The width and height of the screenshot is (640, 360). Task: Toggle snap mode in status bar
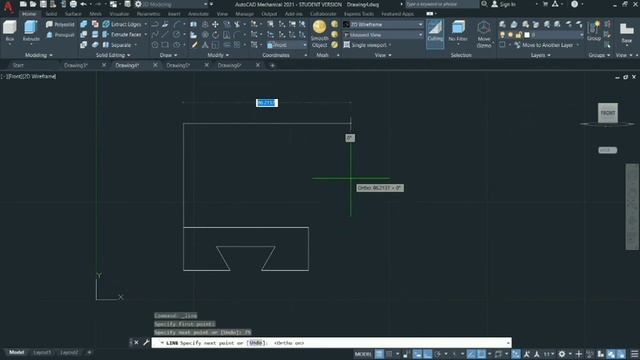[x=389, y=354]
